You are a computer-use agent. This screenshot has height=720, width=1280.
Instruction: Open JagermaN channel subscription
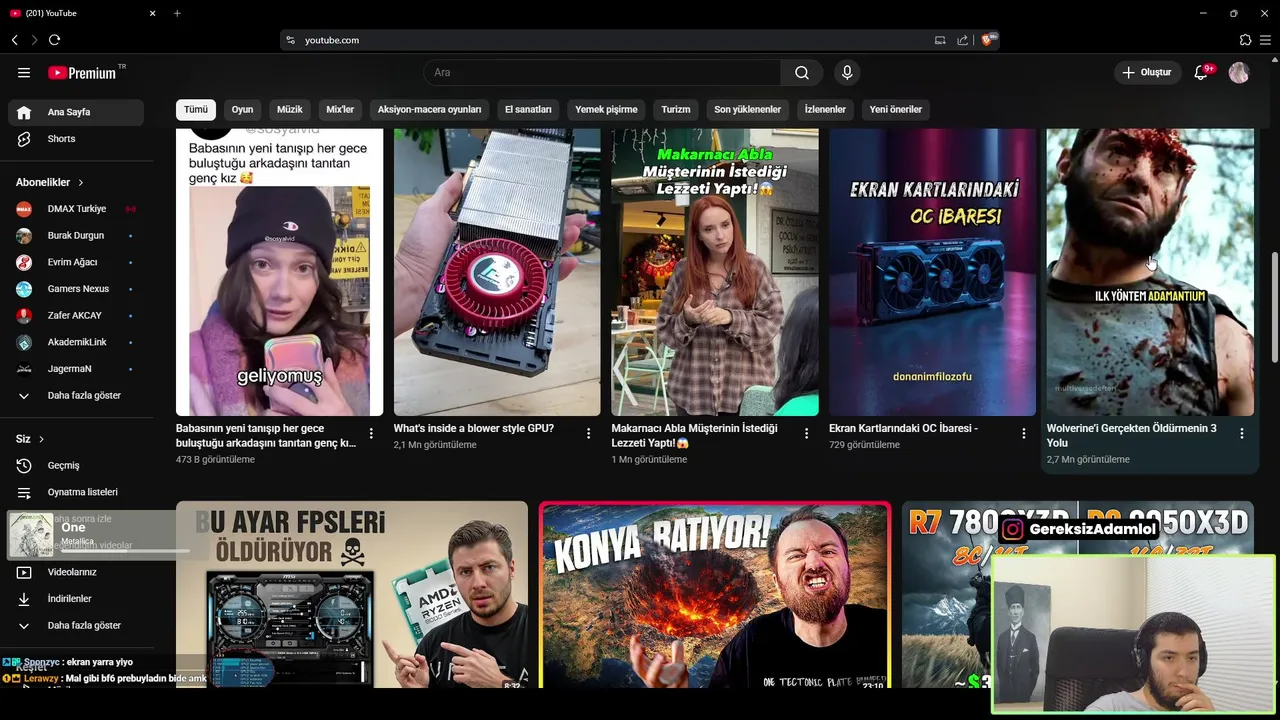[x=76, y=369]
